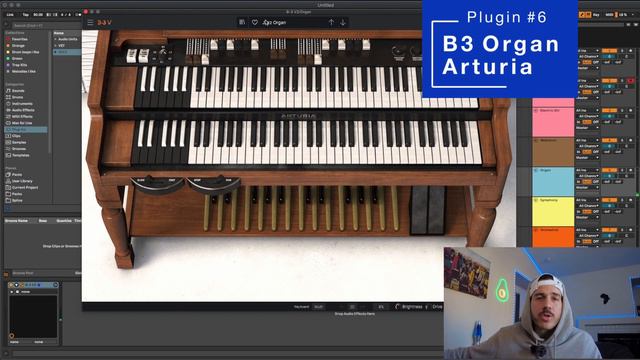The image size is (640, 360).
Task: Toggle Symphony track activator button
Action: point(609,200)
